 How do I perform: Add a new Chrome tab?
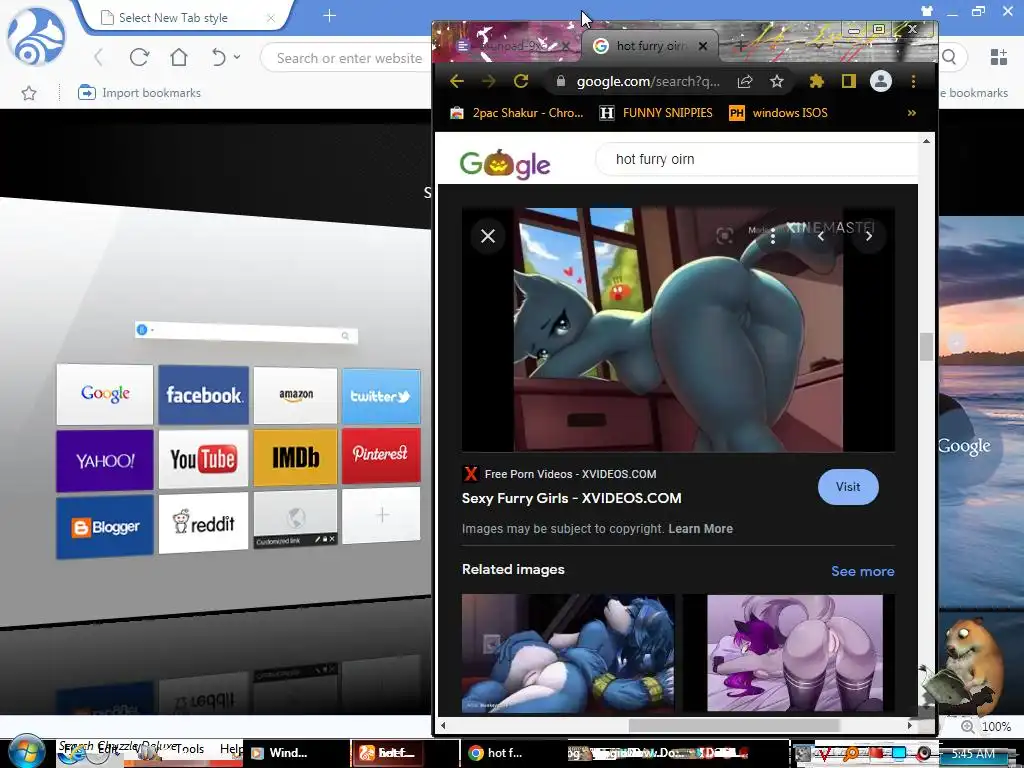tap(741, 46)
